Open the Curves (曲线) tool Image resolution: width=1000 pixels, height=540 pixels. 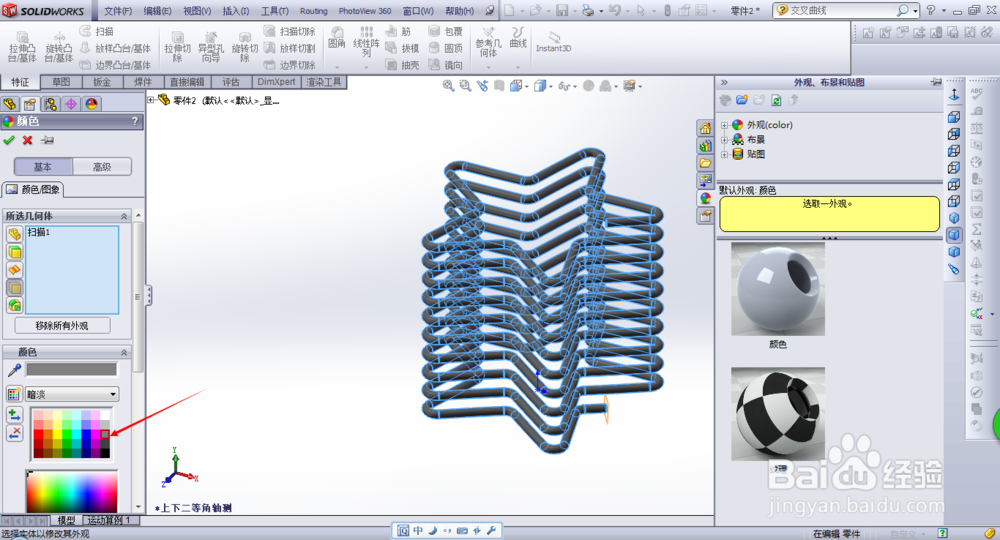(x=518, y=38)
